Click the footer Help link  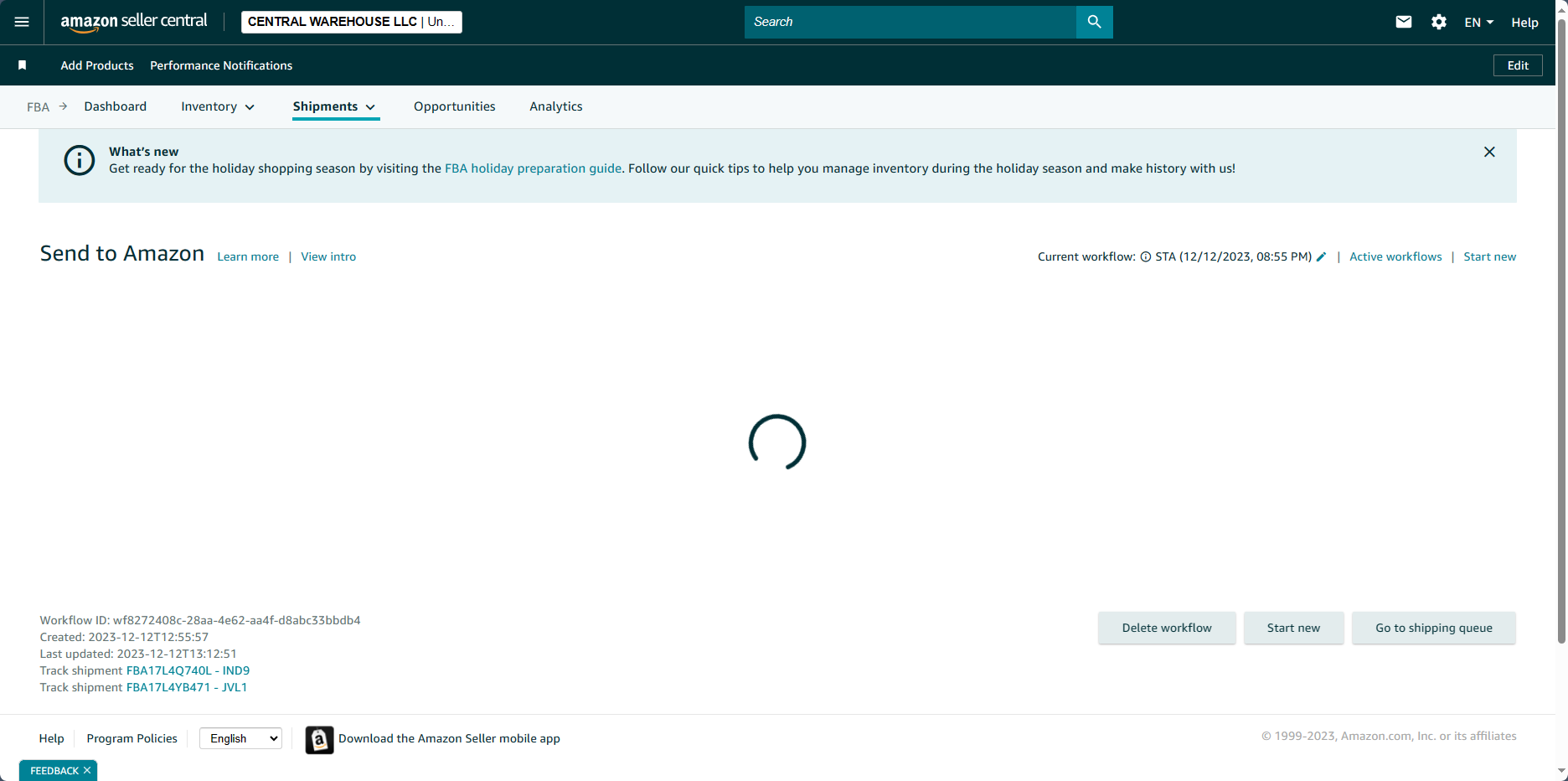[x=51, y=738]
